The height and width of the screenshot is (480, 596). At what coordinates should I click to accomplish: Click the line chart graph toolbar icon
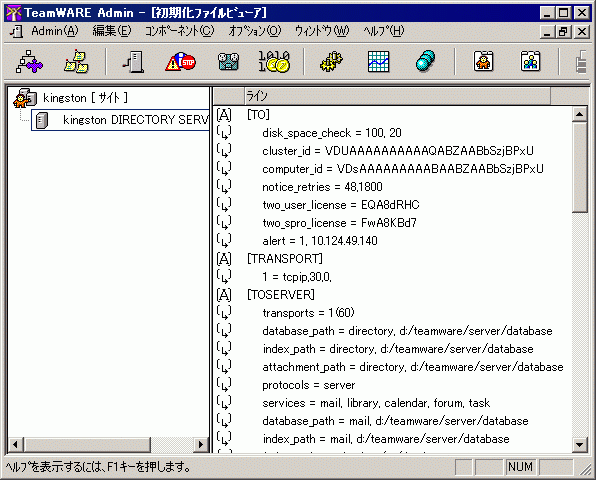(379, 62)
